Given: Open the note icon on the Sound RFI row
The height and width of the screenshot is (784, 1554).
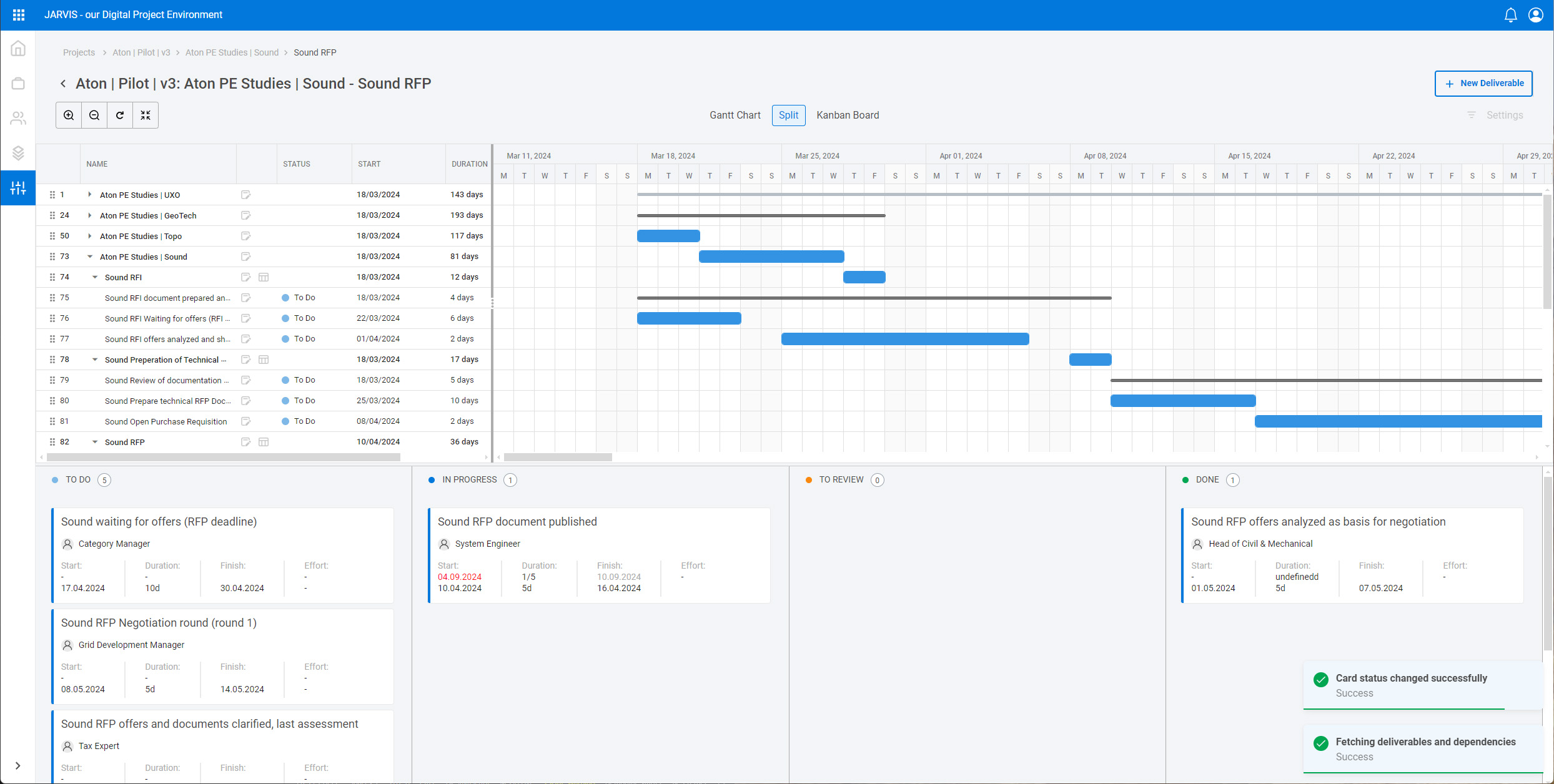Looking at the screenshot, I should (245, 277).
